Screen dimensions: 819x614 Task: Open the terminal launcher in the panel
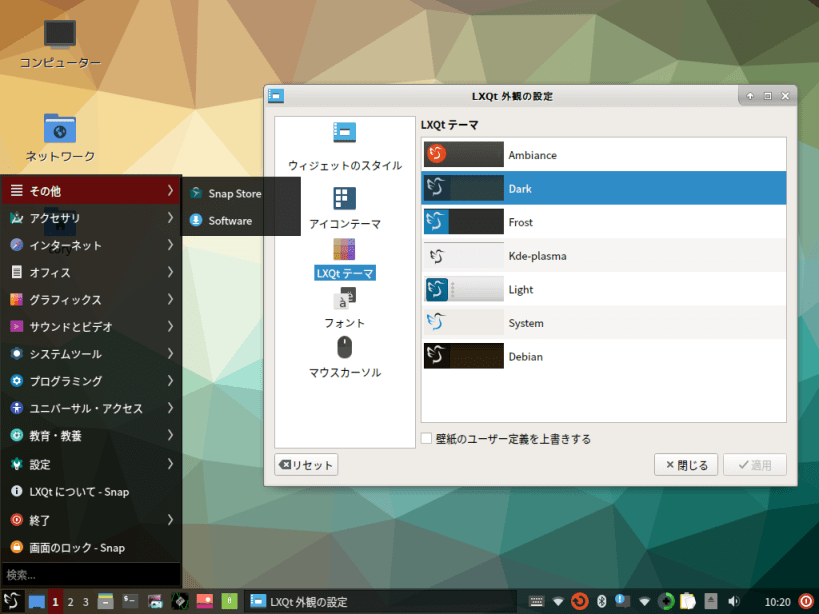pyautogui.click(x=130, y=601)
